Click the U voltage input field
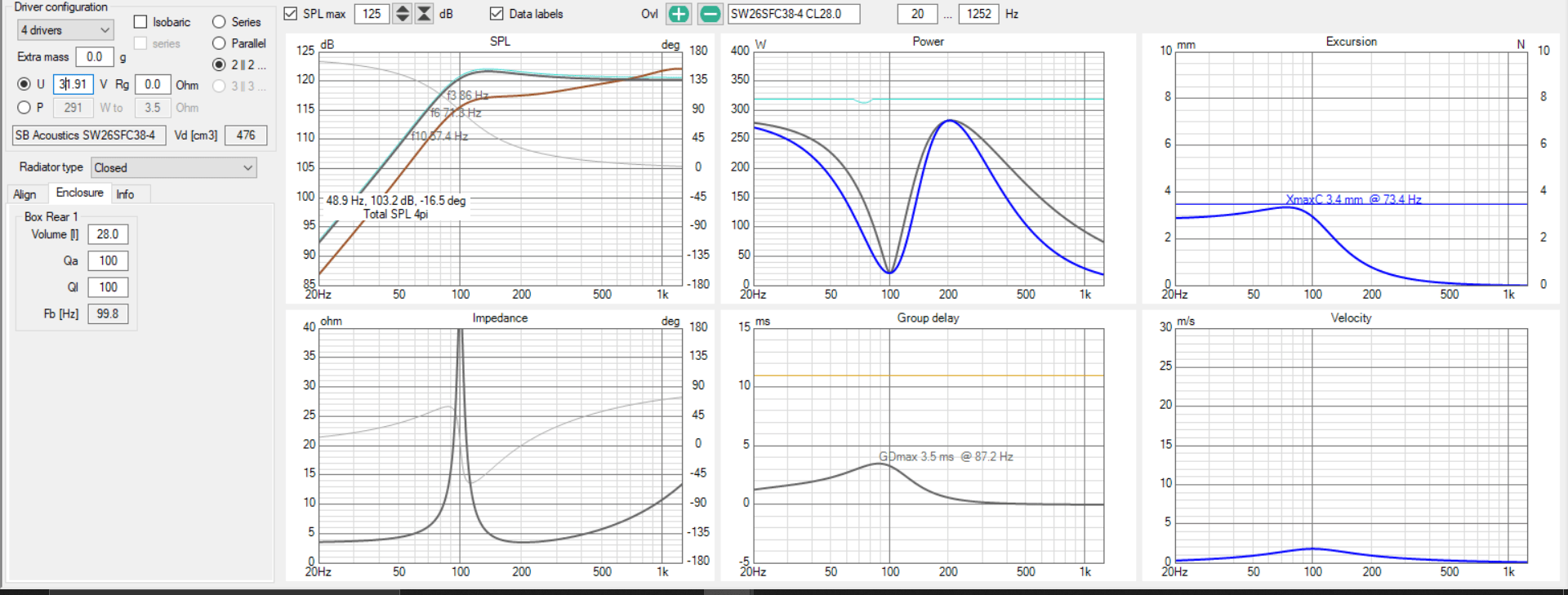 pos(73,84)
